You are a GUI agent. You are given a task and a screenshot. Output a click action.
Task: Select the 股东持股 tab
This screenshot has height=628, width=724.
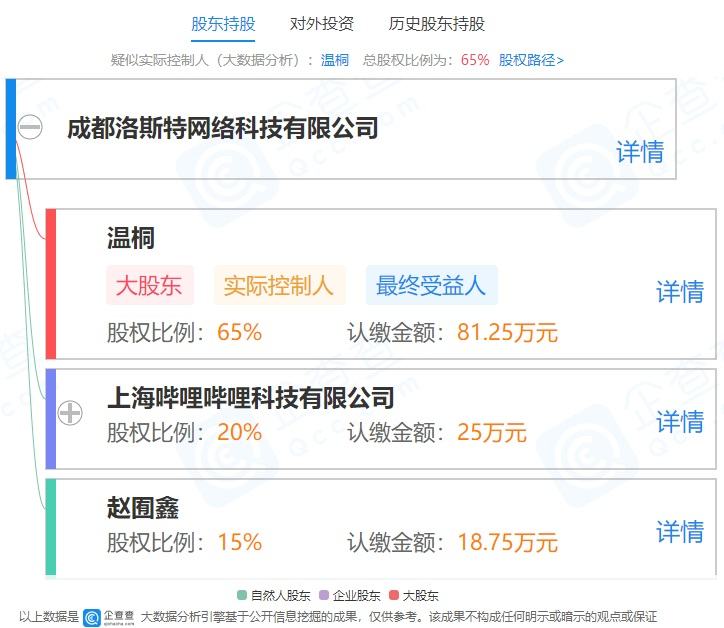tap(222, 24)
